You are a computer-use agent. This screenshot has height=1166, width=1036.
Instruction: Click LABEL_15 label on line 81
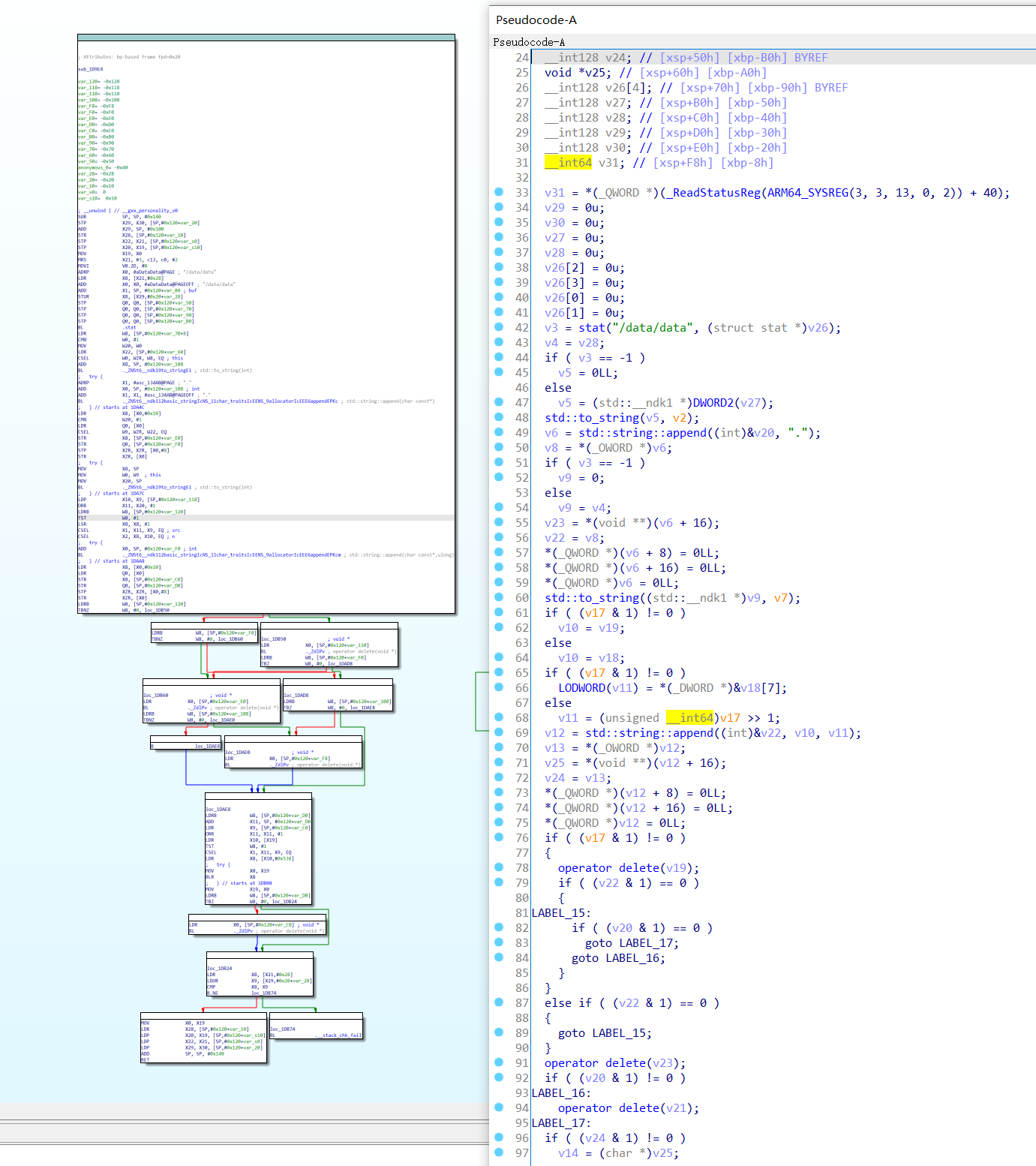[561, 912]
